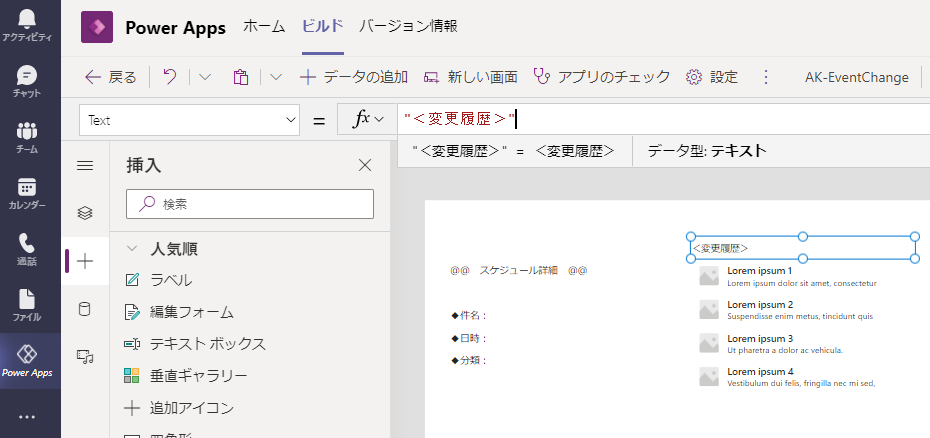This screenshot has height=438, width=930.
Task: Click データの追加 to add data
Action: [353, 77]
